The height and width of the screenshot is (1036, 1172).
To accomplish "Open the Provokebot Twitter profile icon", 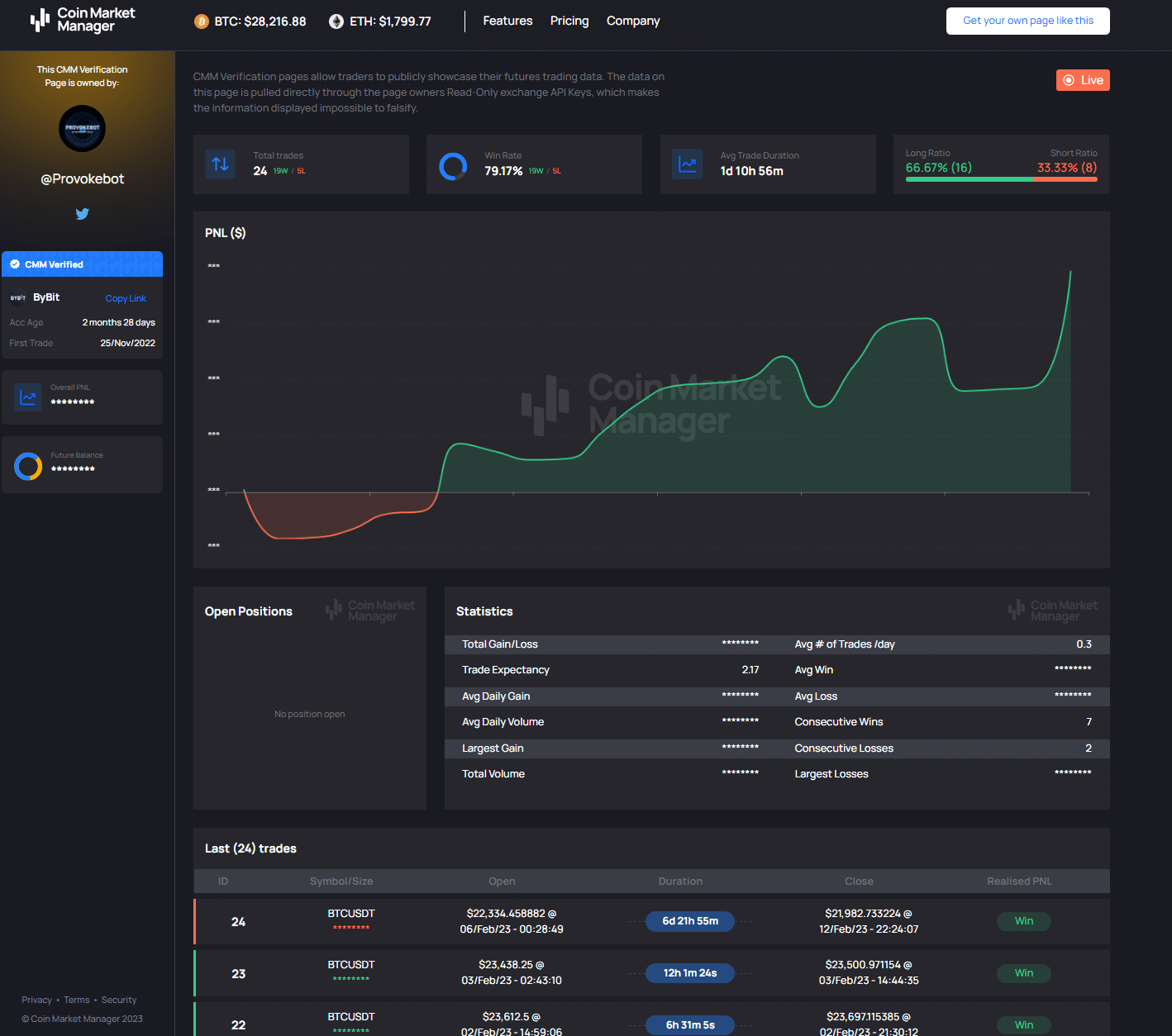I will (83, 214).
